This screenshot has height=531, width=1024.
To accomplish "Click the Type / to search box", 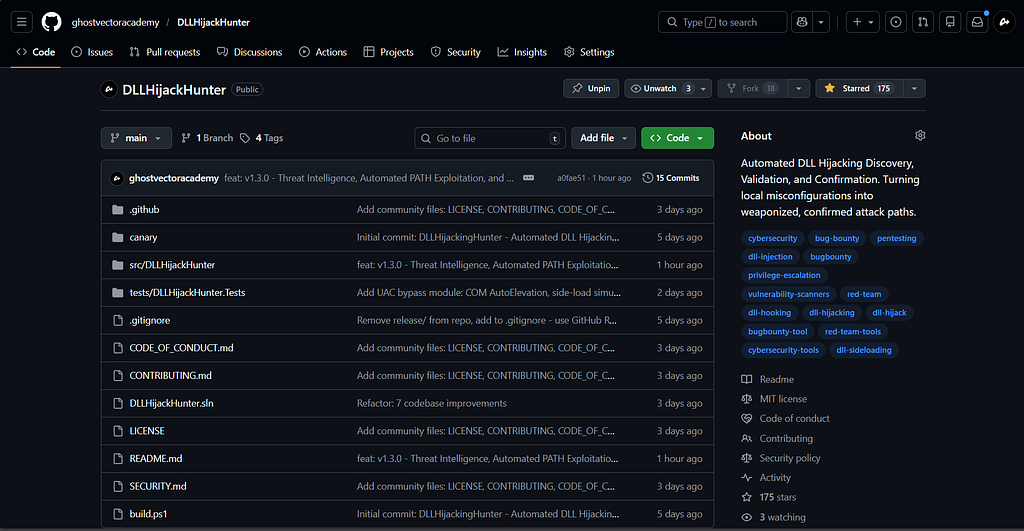I will (722, 22).
